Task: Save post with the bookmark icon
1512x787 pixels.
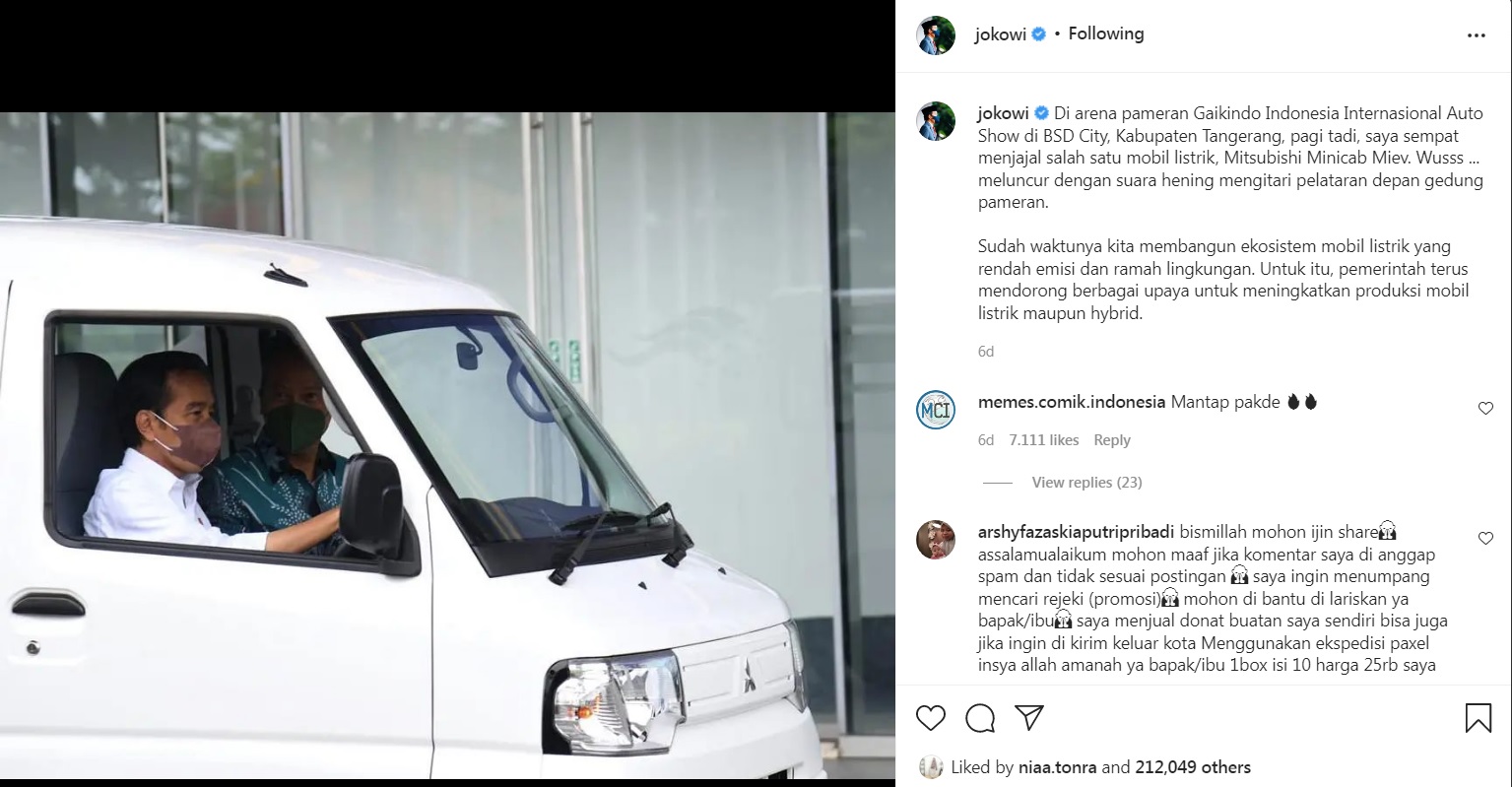Action: [1478, 718]
